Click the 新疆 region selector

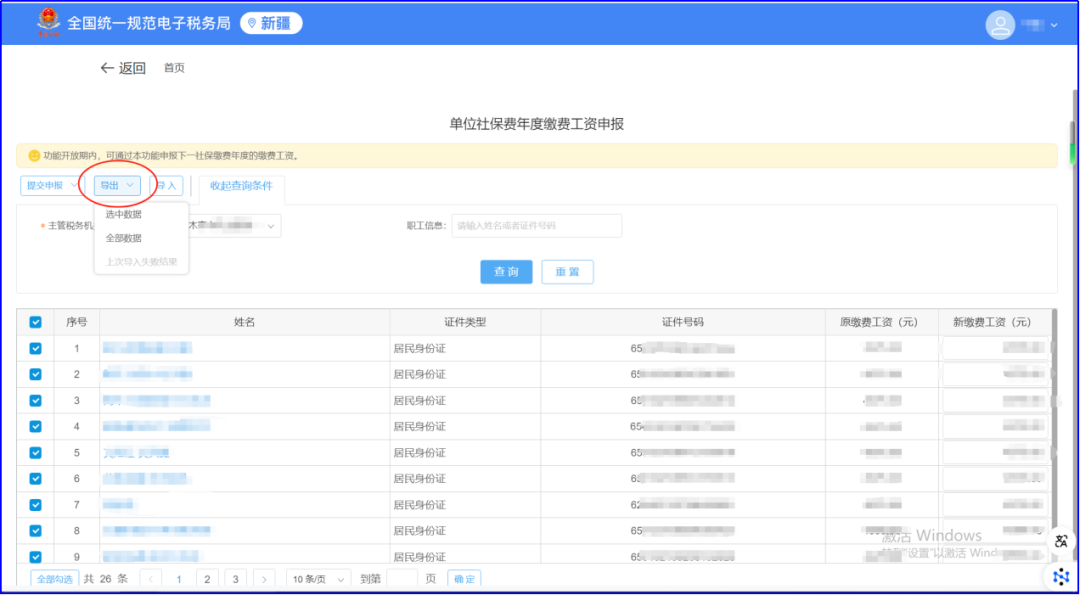(x=271, y=23)
